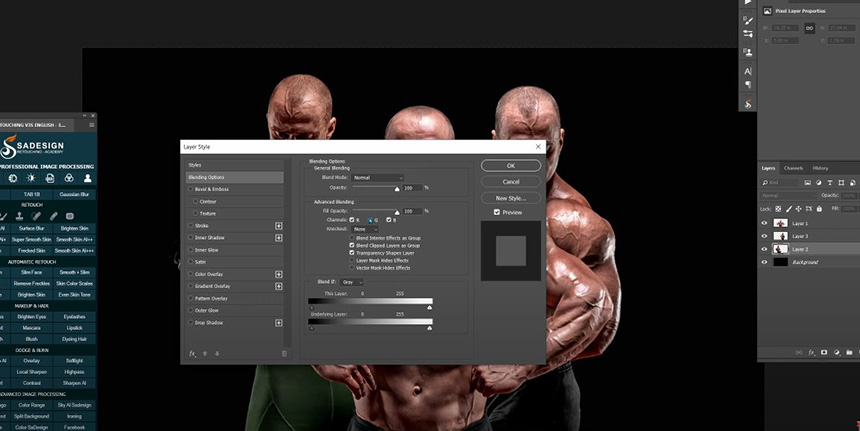This screenshot has width=860, height=431.
Task: Open the Adjustments sliders panel icon
Action: tap(748, 34)
